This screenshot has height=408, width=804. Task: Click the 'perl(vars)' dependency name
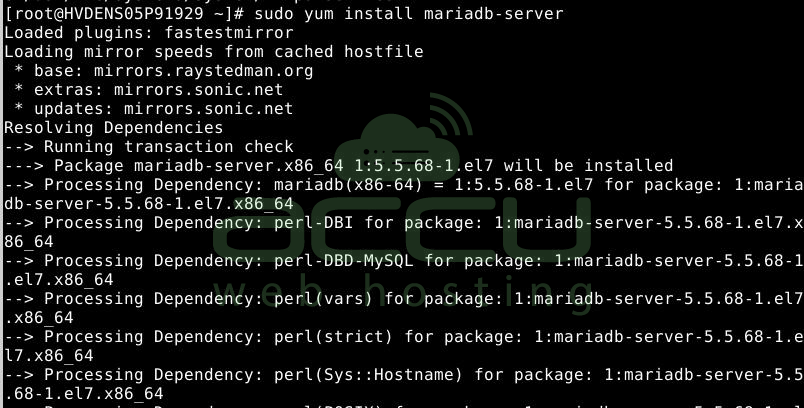click(324, 298)
